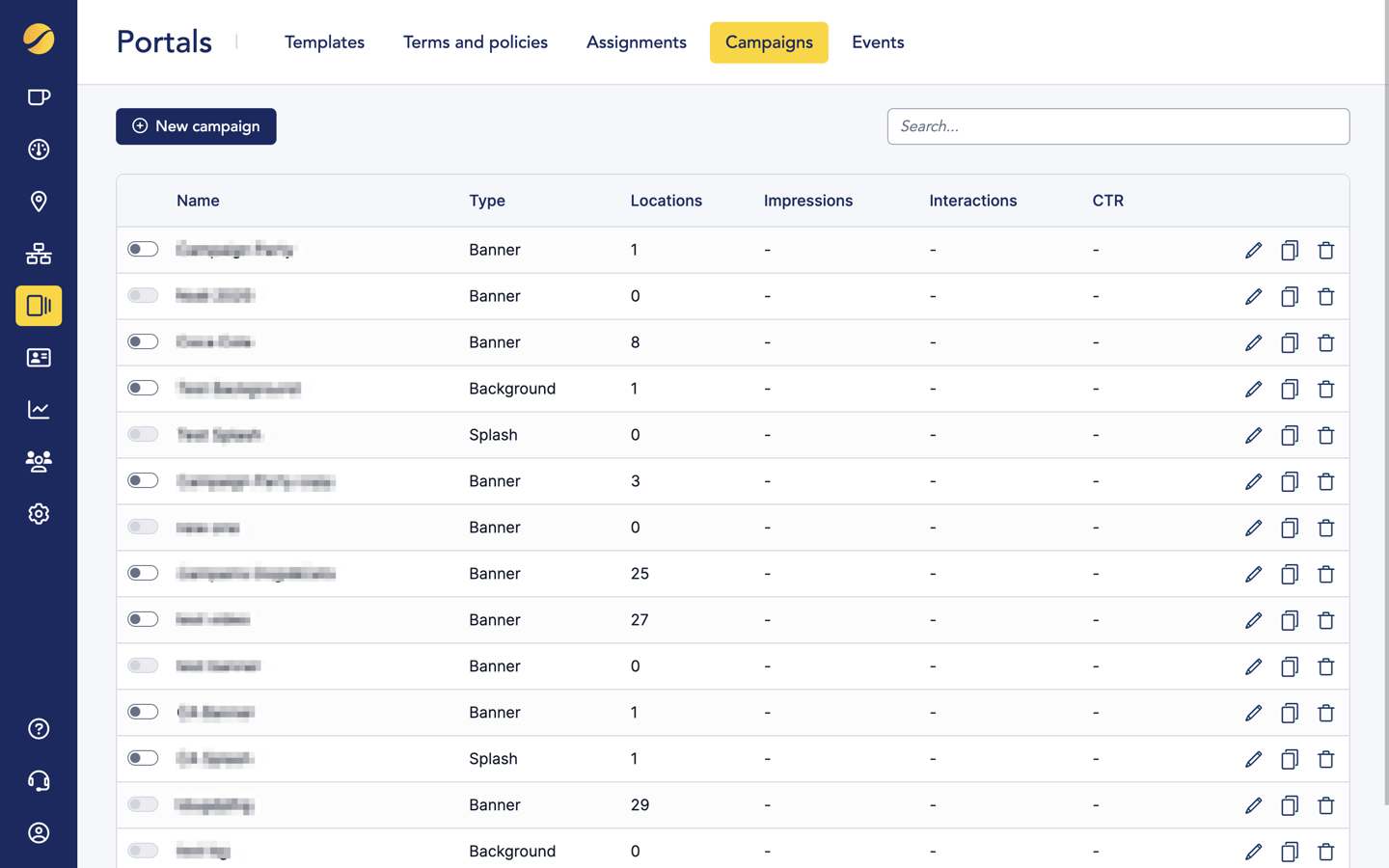Toggle the first Splash campaign with 0 locations
The image size is (1389, 868).
click(143, 434)
